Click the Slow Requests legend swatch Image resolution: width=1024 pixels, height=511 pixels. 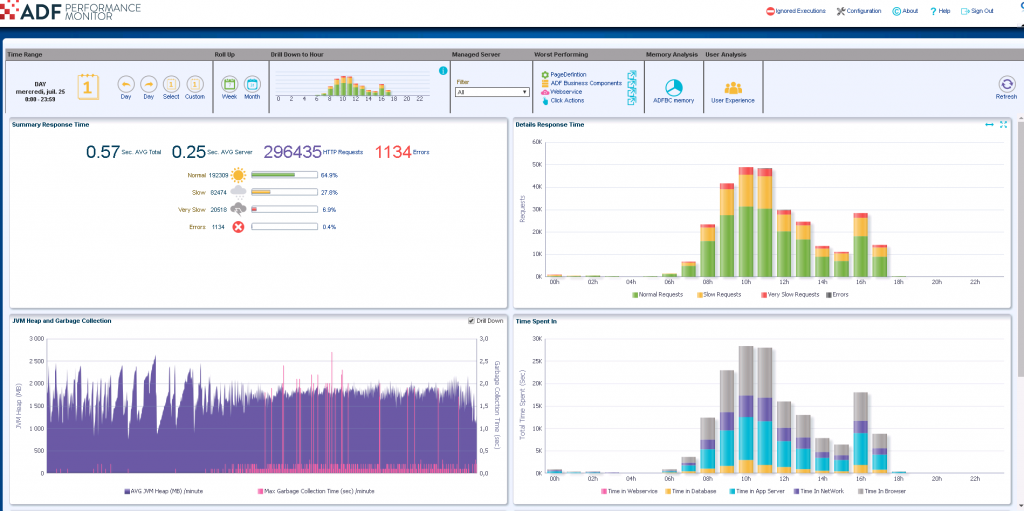[x=700, y=295]
